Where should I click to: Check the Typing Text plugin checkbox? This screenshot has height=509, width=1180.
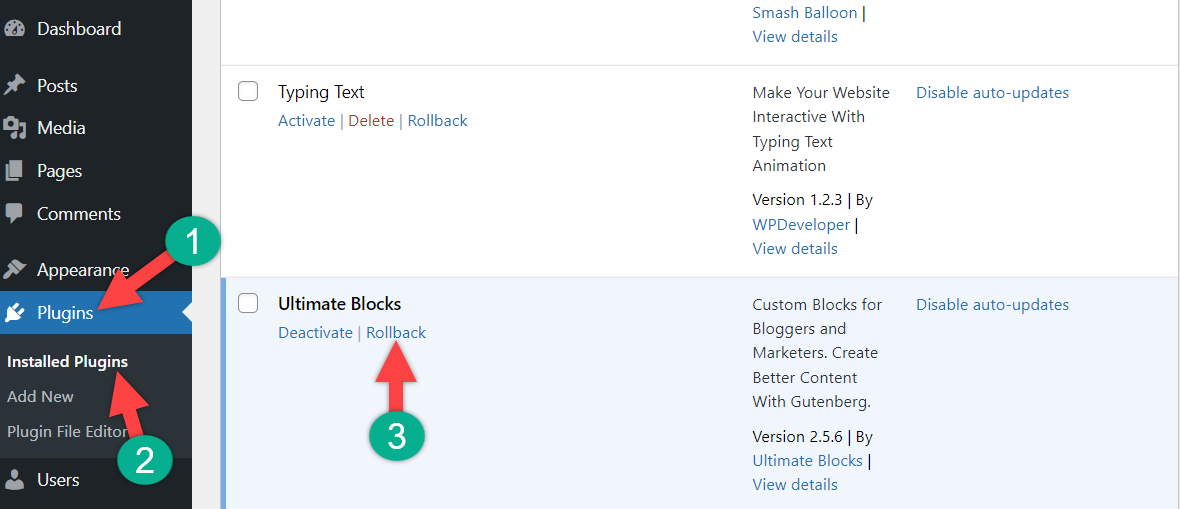(x=248, y=92)
